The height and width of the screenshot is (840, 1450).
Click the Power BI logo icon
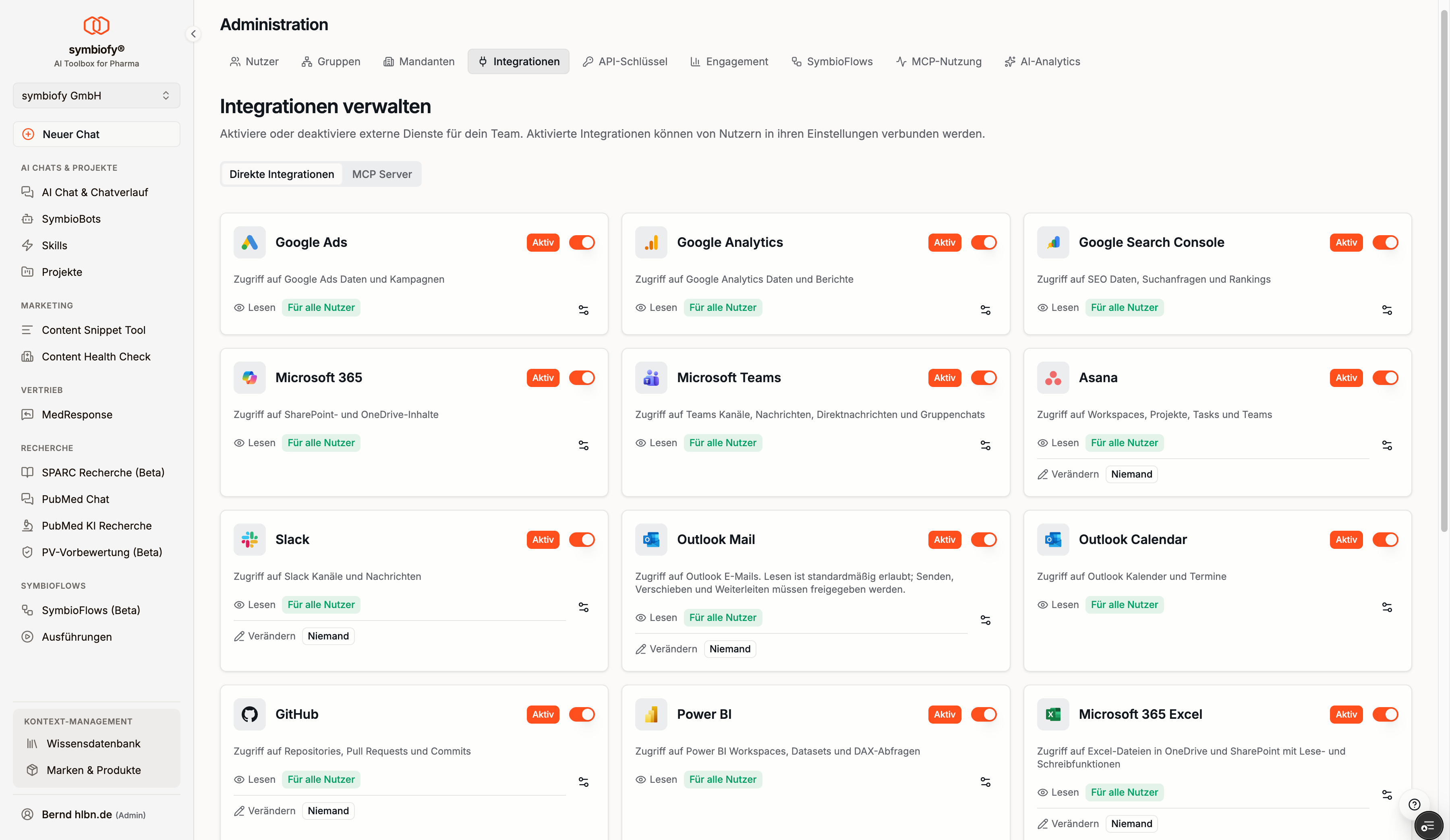pos(651,714)
